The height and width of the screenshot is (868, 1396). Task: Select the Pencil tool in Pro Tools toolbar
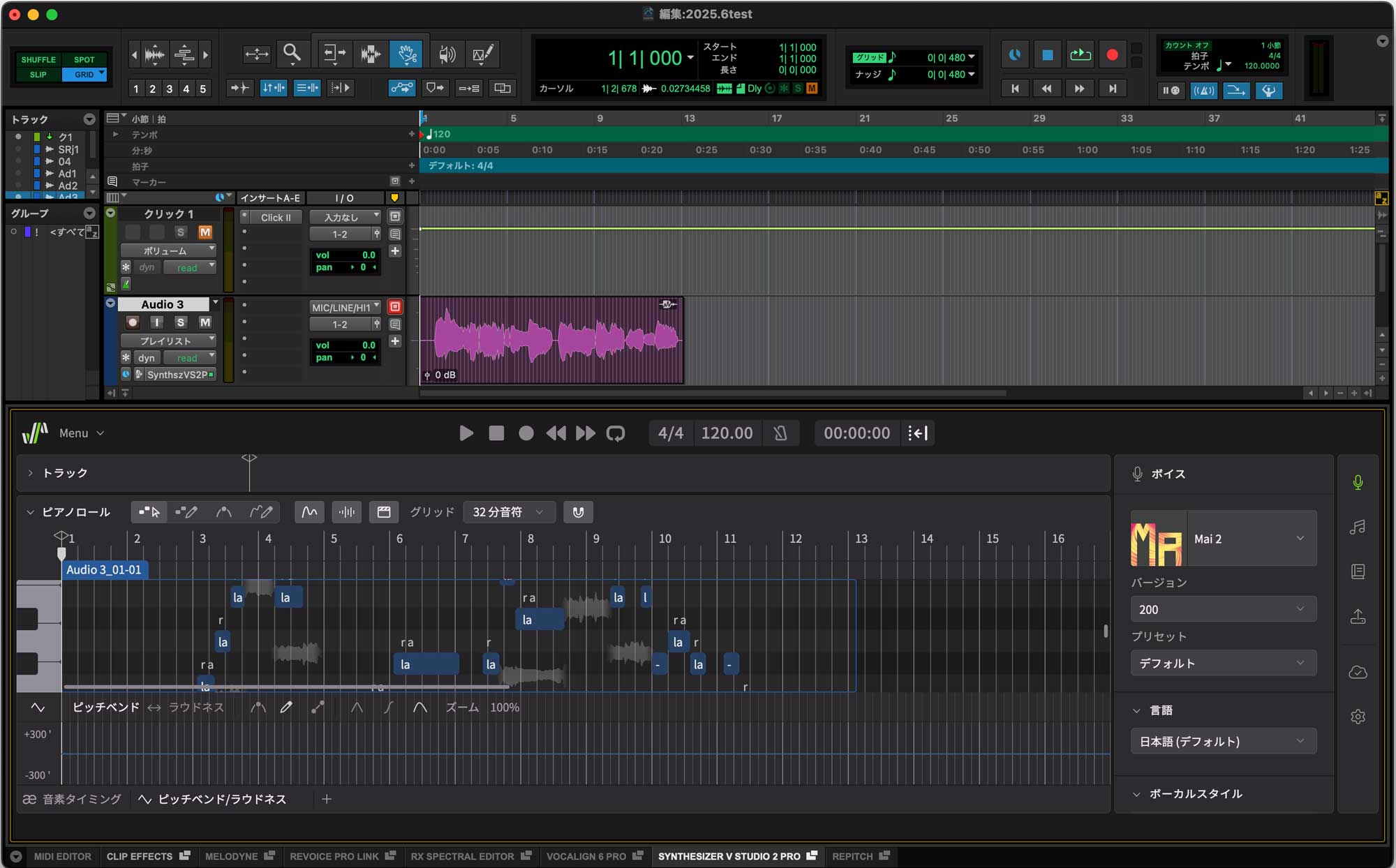point(483,54)
